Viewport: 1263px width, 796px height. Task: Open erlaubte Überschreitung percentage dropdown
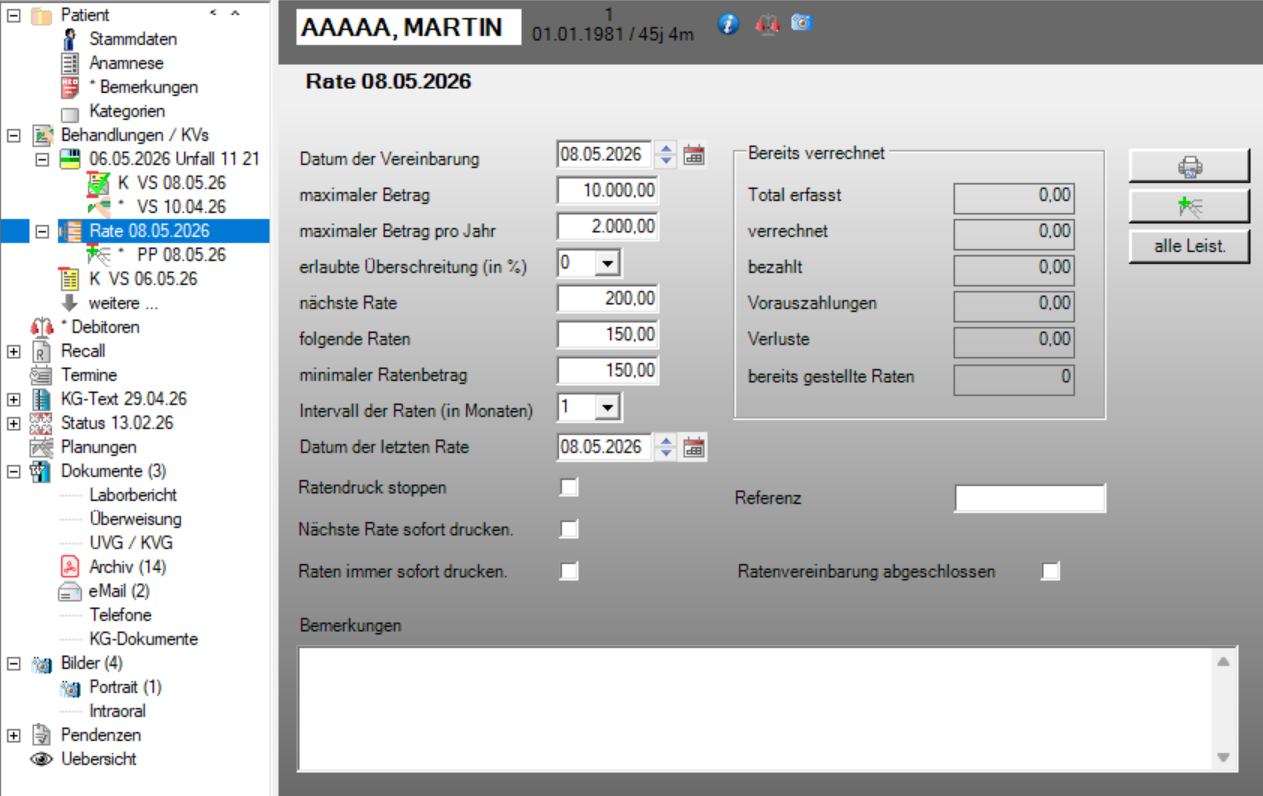coord(608,264)
